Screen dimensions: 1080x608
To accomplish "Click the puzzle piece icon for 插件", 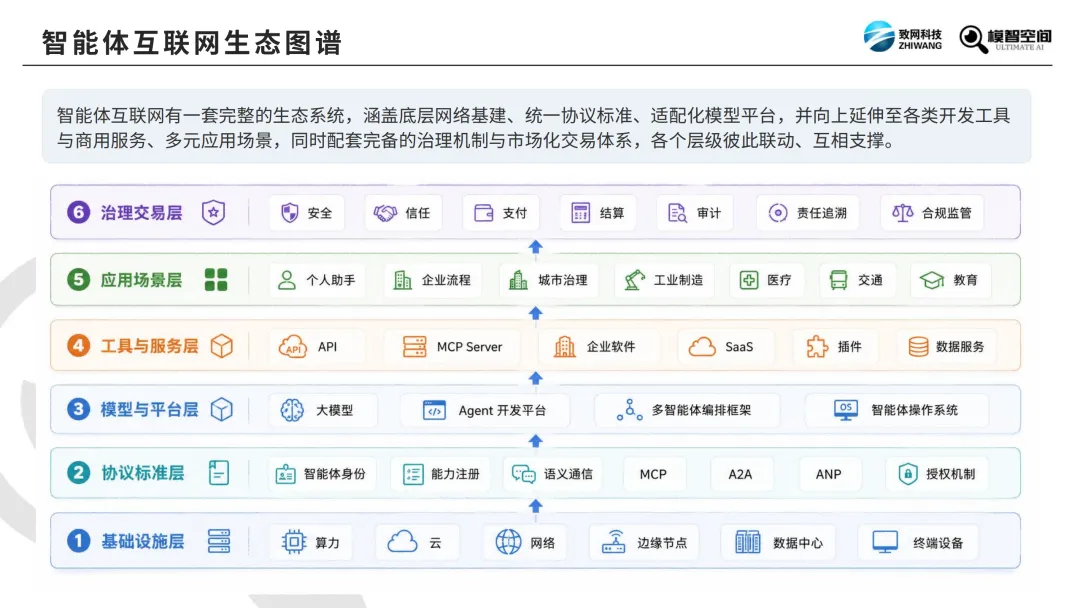I will pos(817,346).
